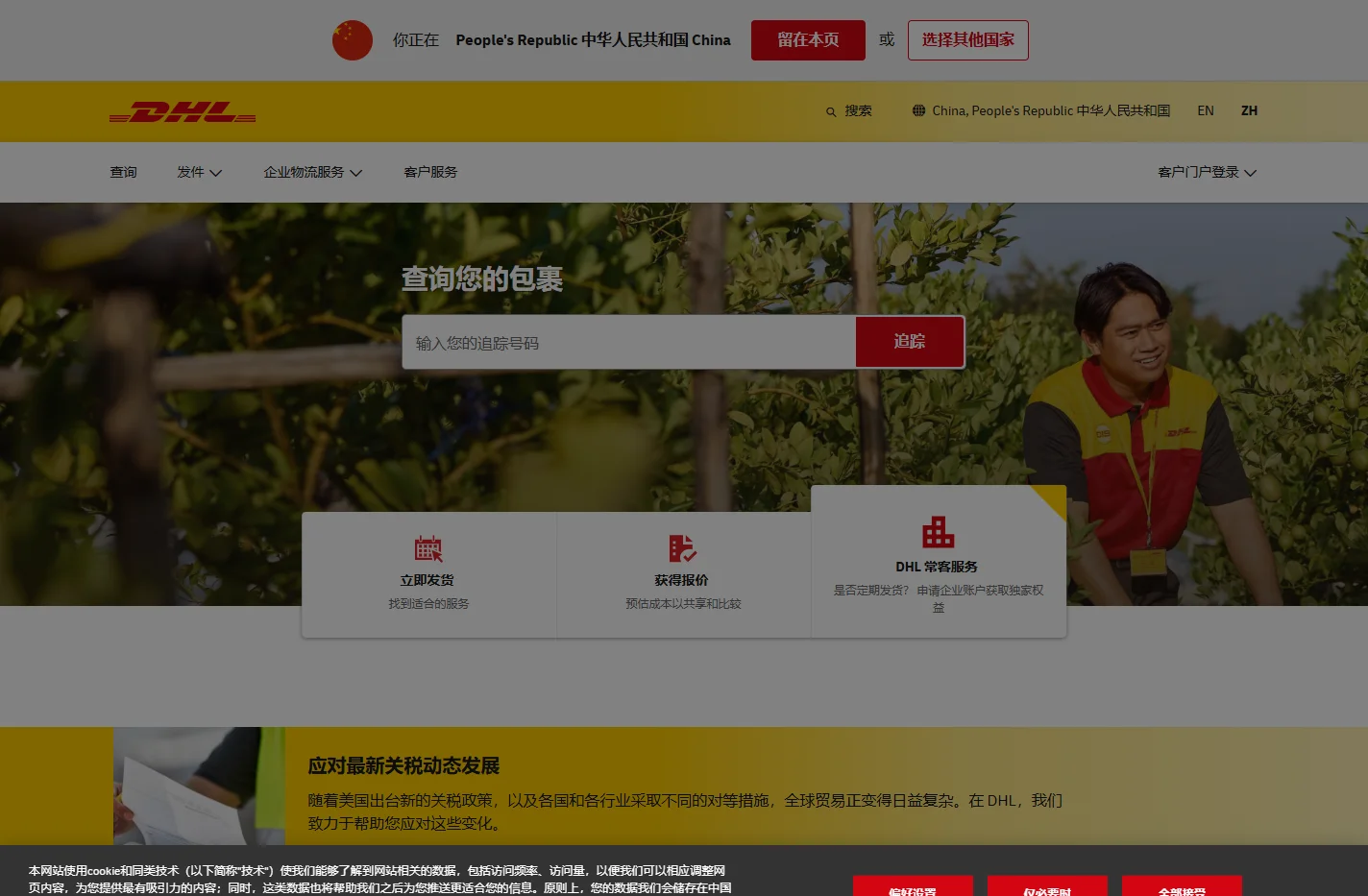
Task: Open the 立即发货 card title
Action: (427, 580)
